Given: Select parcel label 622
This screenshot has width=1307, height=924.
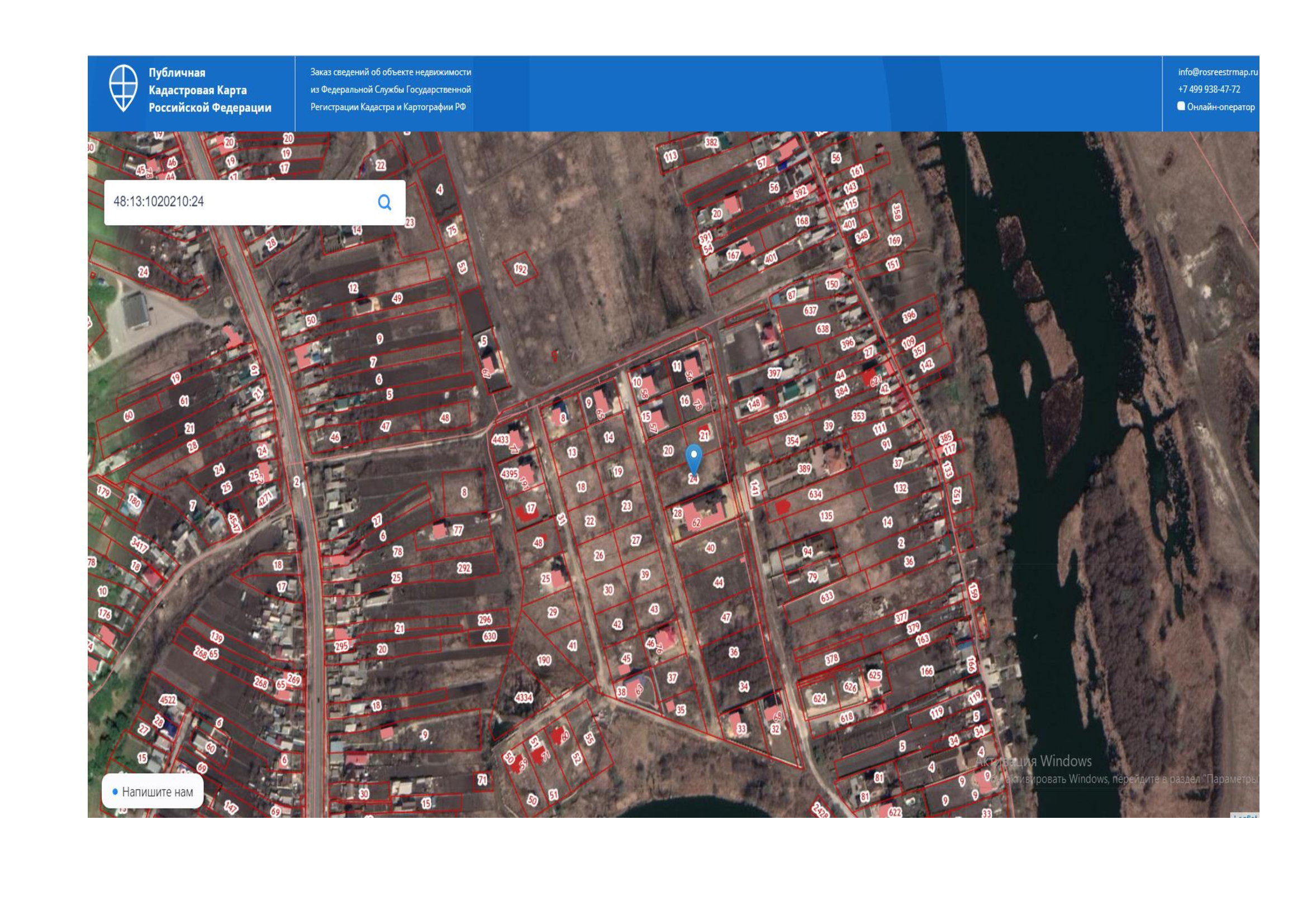Looking at the screenshot, I should click(x=894, y=812).
